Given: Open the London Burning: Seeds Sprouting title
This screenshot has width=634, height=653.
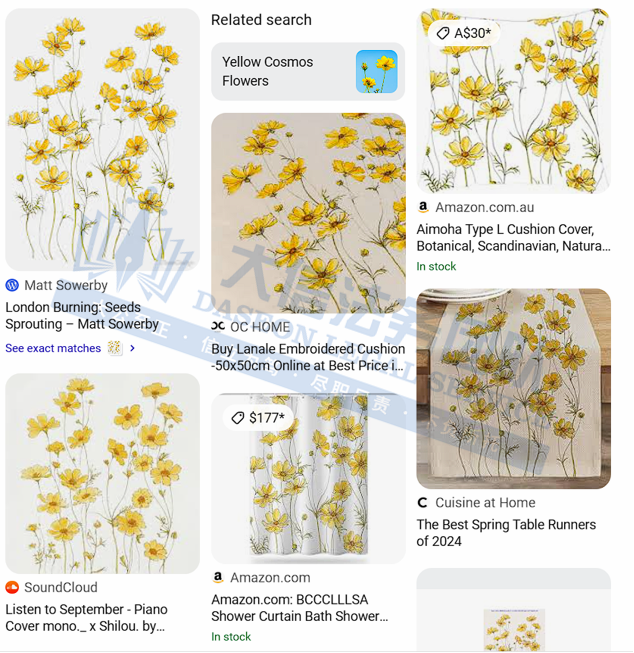Looking at the screenshot, I should pyautogui.click(x=82, y=316).
